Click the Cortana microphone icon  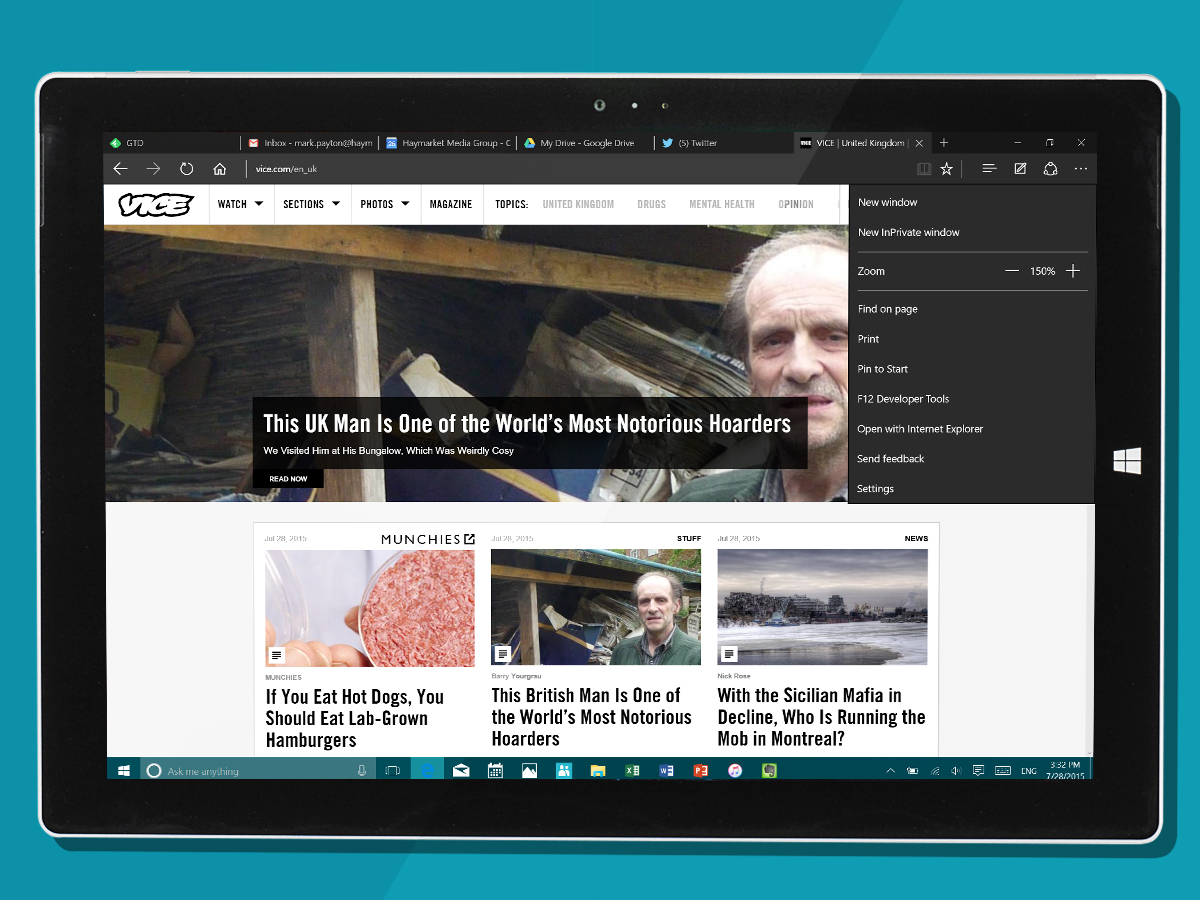click(362, 771)
